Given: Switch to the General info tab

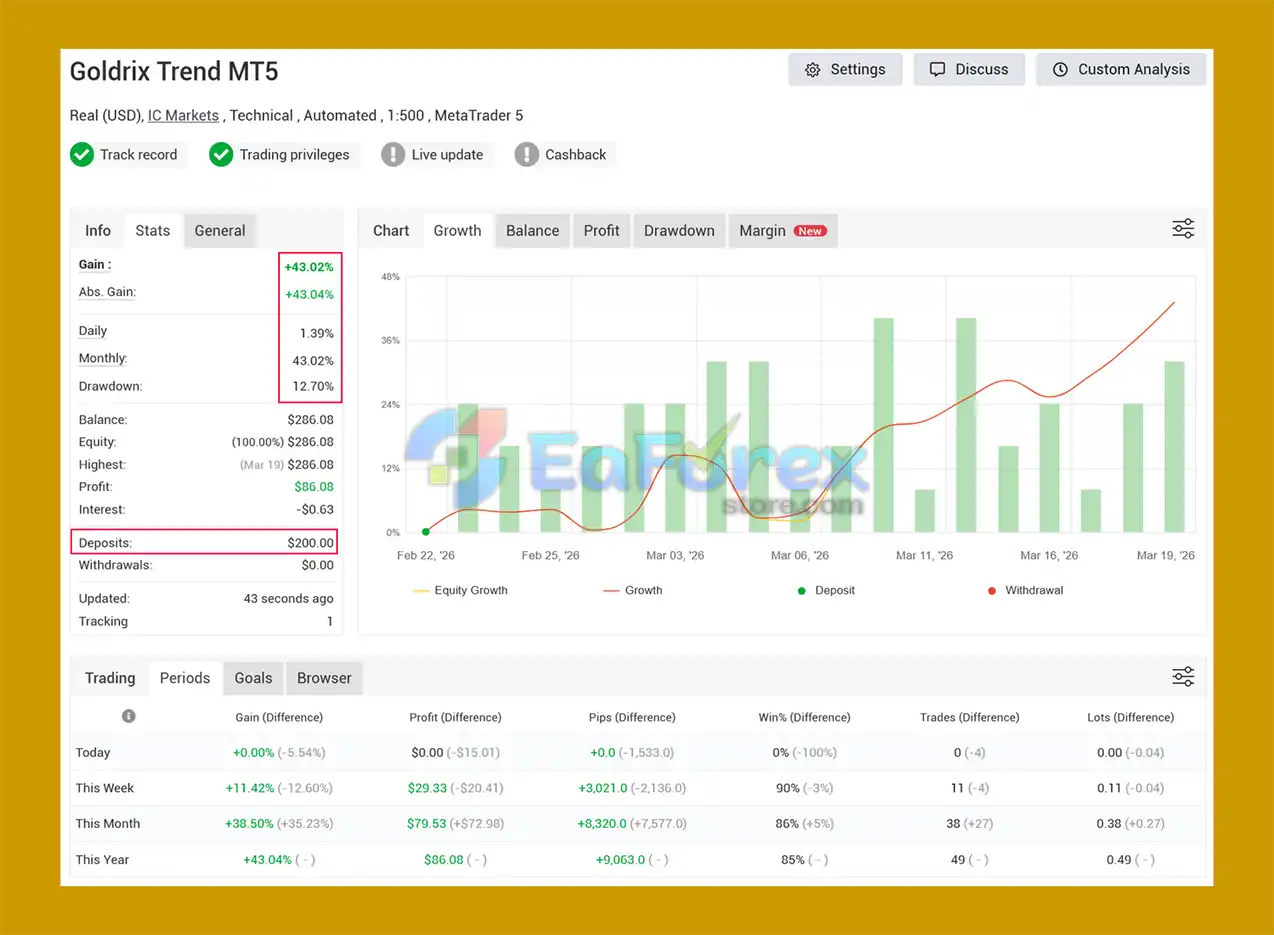Looking at the screenshot, I should pyautogui.click(x=220, y=231).
